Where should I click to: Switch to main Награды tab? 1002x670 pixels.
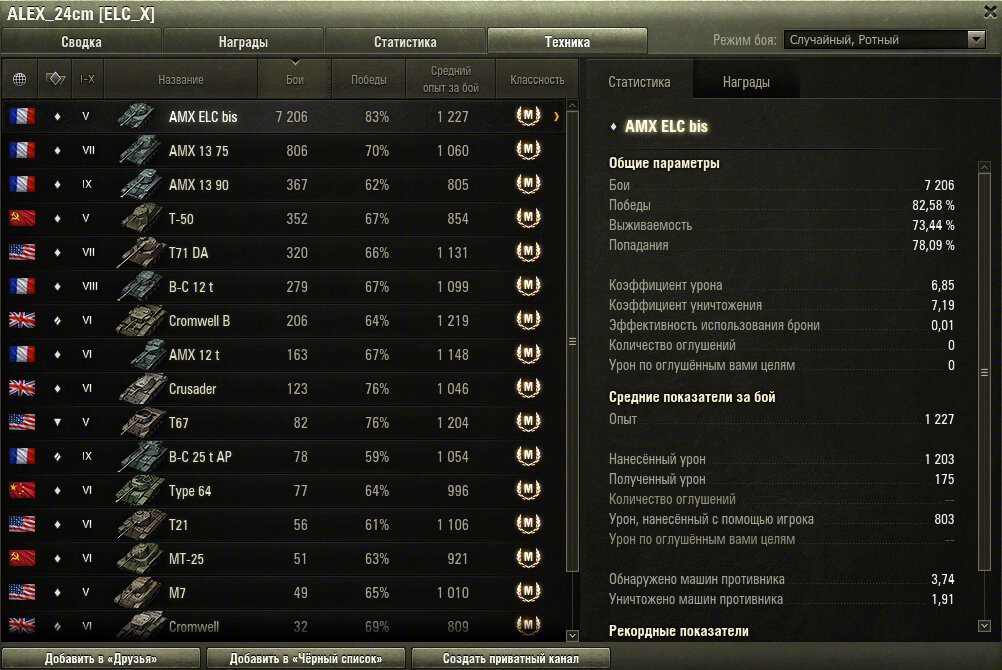pyautogui.click(x=243, y=42)
